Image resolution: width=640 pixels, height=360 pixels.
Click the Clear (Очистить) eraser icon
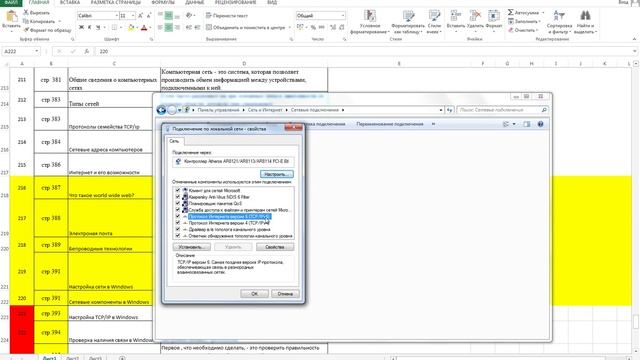pos(511,30)
